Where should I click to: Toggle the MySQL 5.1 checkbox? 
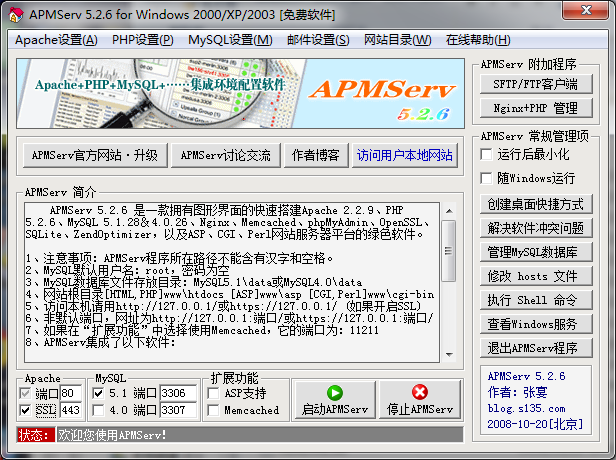pyautogui.click(x=98, y=393)
